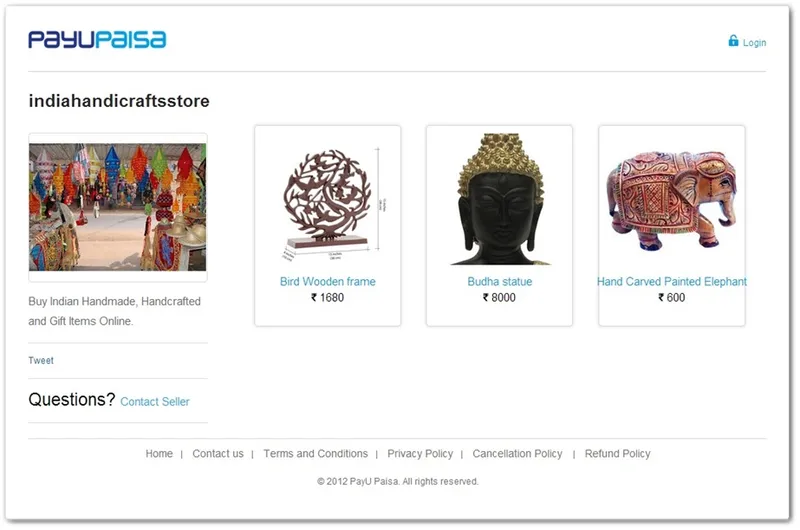Open the store's handicraft market photo

(x=118, y=207)
